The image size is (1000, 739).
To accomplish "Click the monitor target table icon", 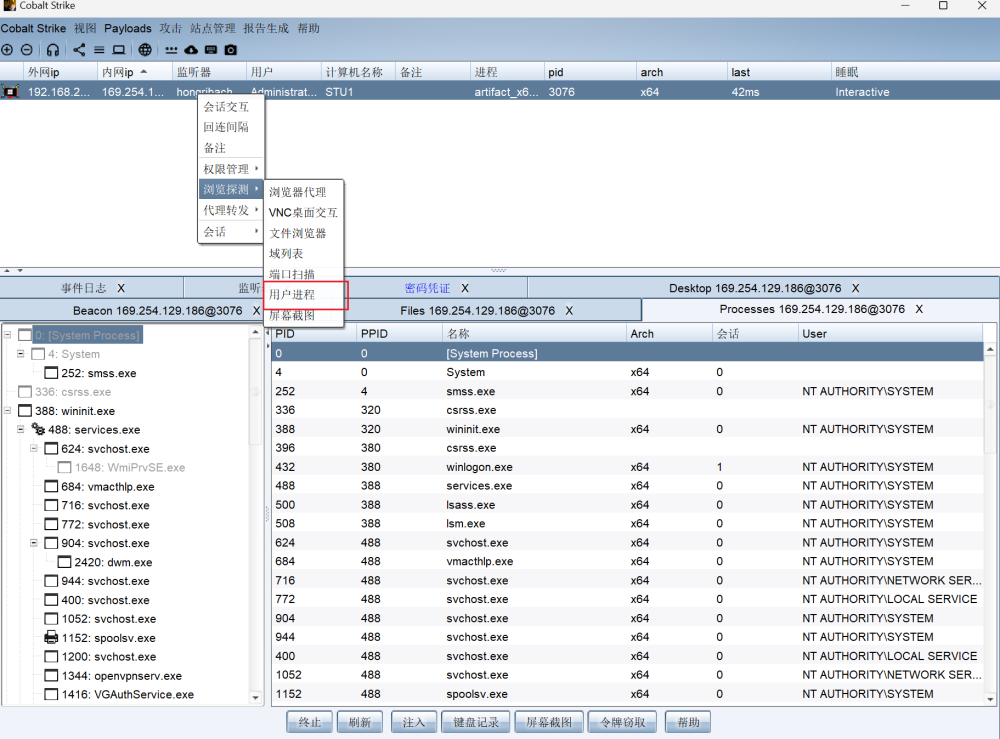I will click(118, 50).
